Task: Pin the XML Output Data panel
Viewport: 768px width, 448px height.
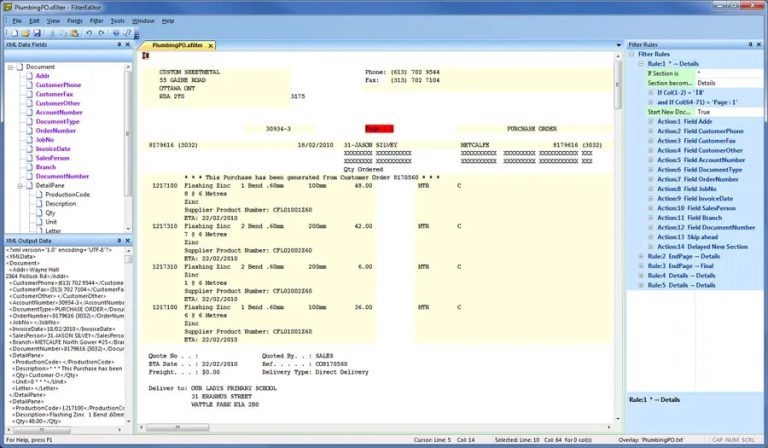Action: point(119,241)
